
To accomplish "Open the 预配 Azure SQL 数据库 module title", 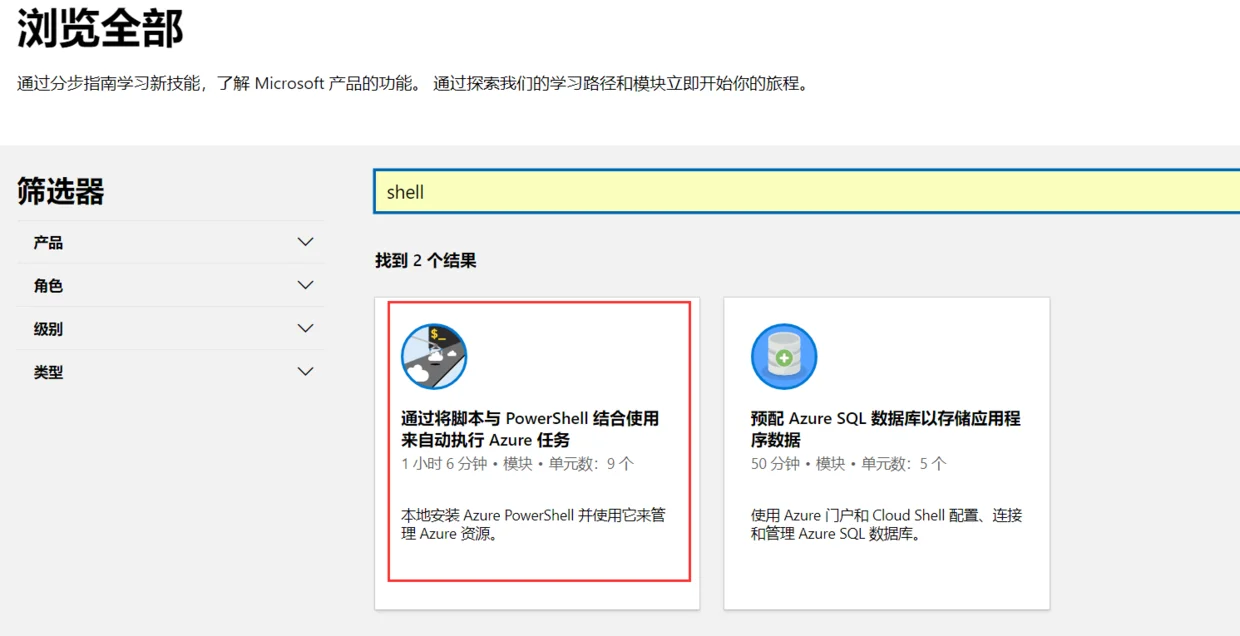I will (x=885, y=429).
